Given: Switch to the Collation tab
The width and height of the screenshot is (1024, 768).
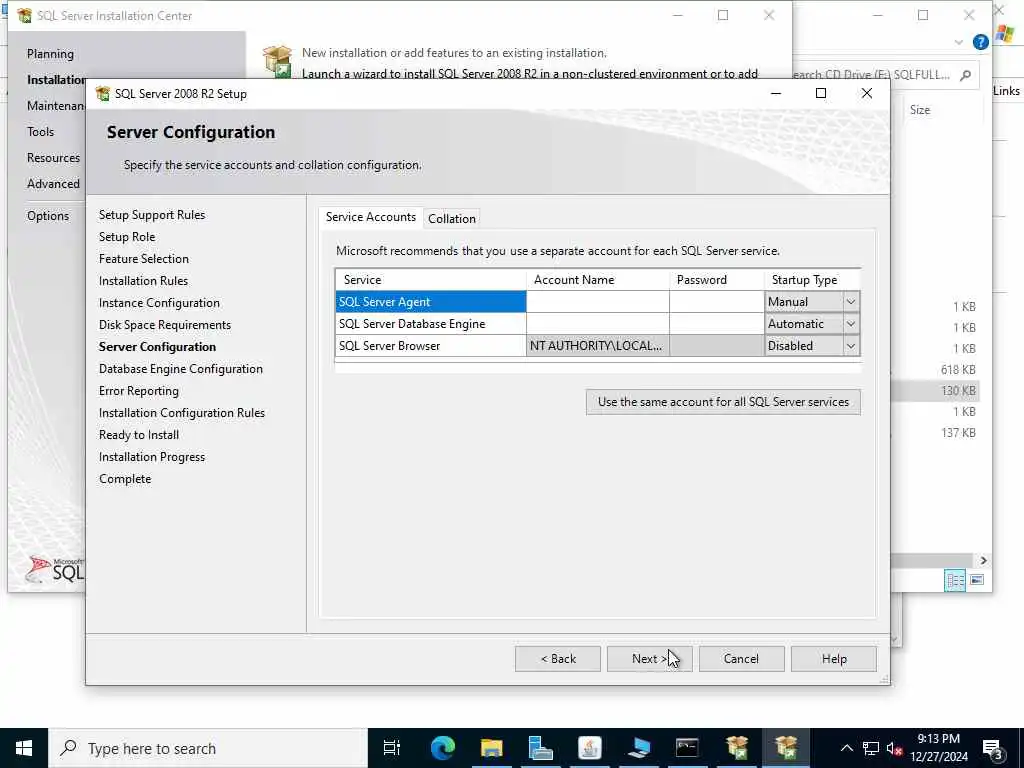Looking at the screenshot, I should point(451,219).
